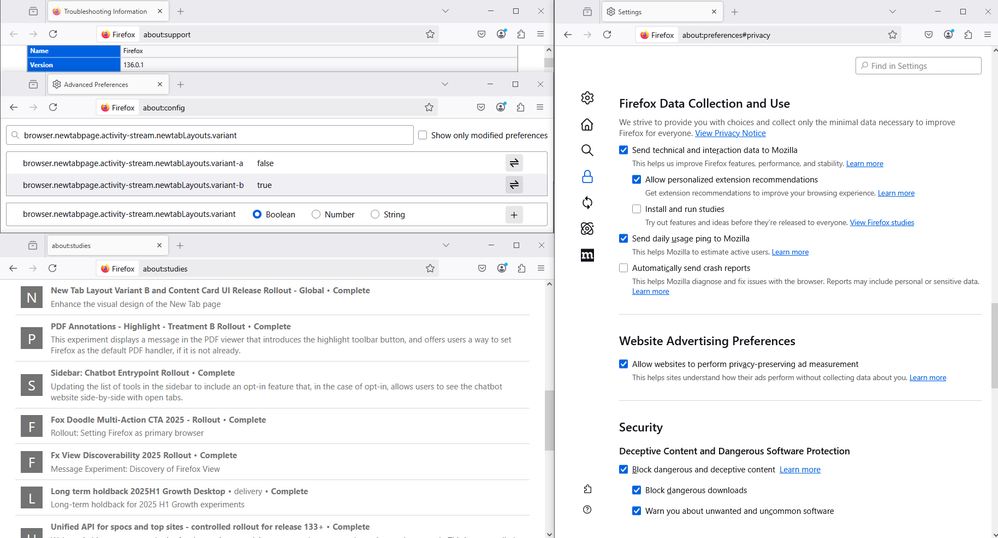Uncheck Send technical and interaction data

[x=623, y=150]
